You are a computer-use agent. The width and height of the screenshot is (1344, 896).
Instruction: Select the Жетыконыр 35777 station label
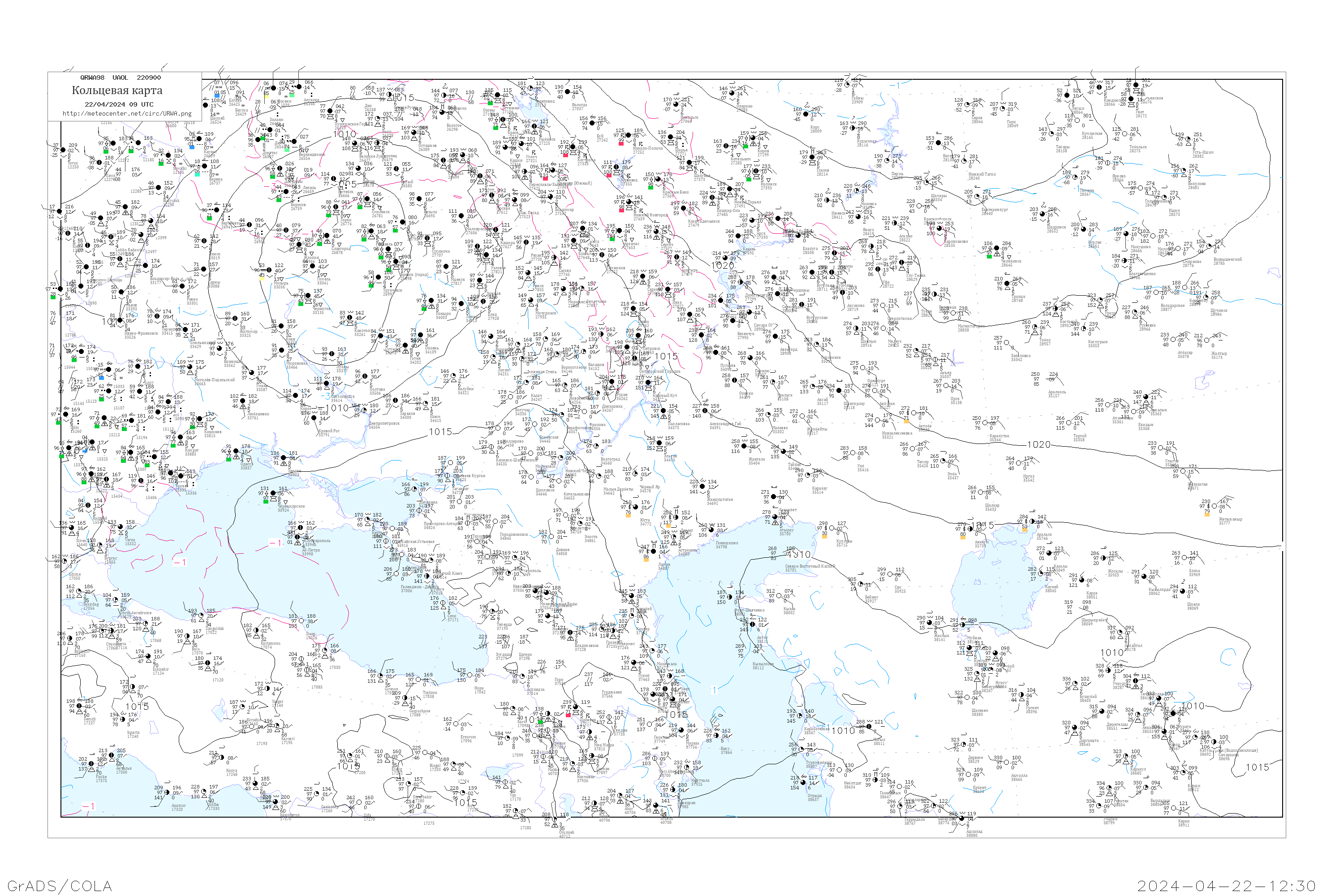pyautogui.click(x=1230, y=521)
